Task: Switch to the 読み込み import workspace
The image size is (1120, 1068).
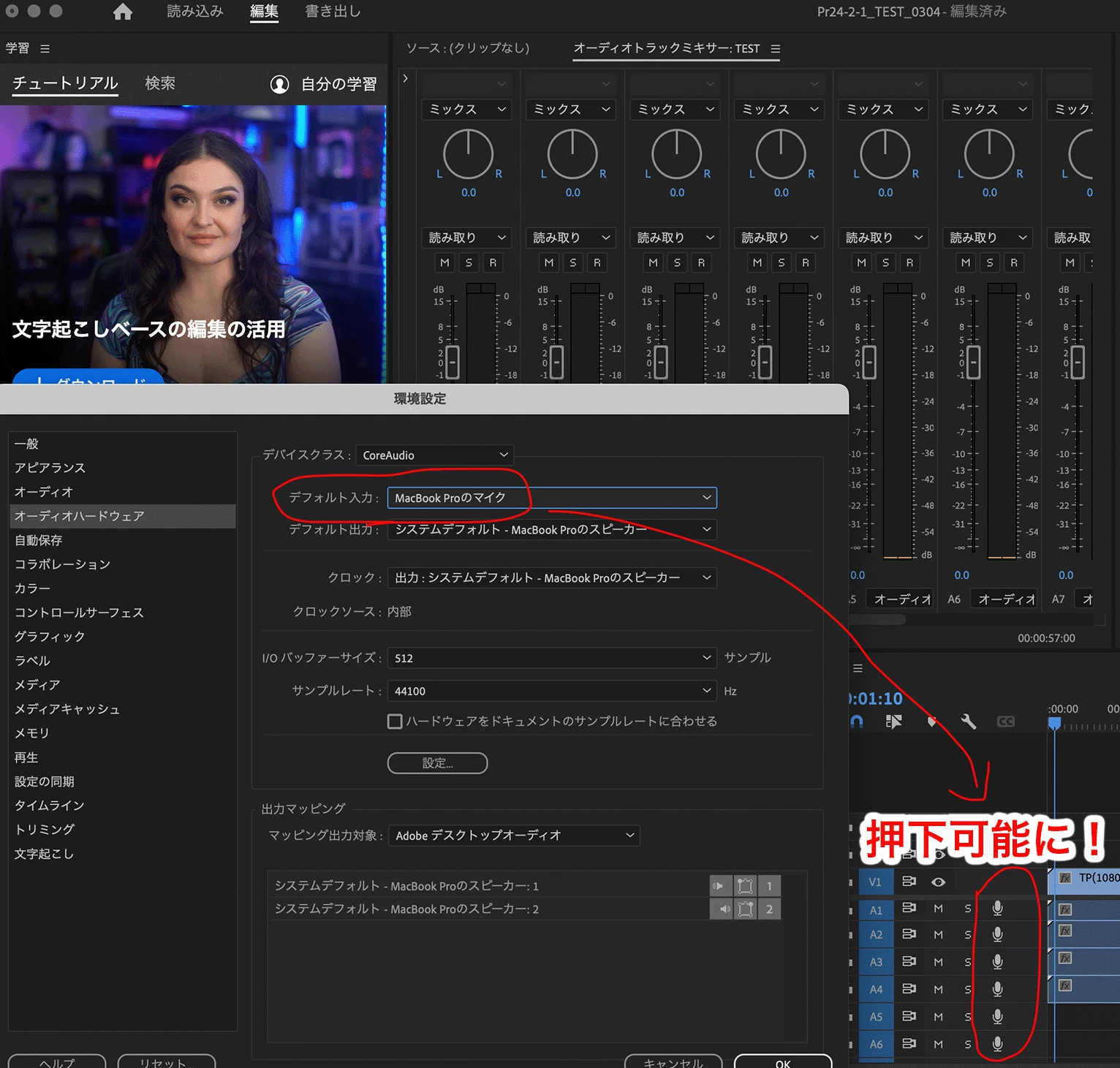Action: 195,12
